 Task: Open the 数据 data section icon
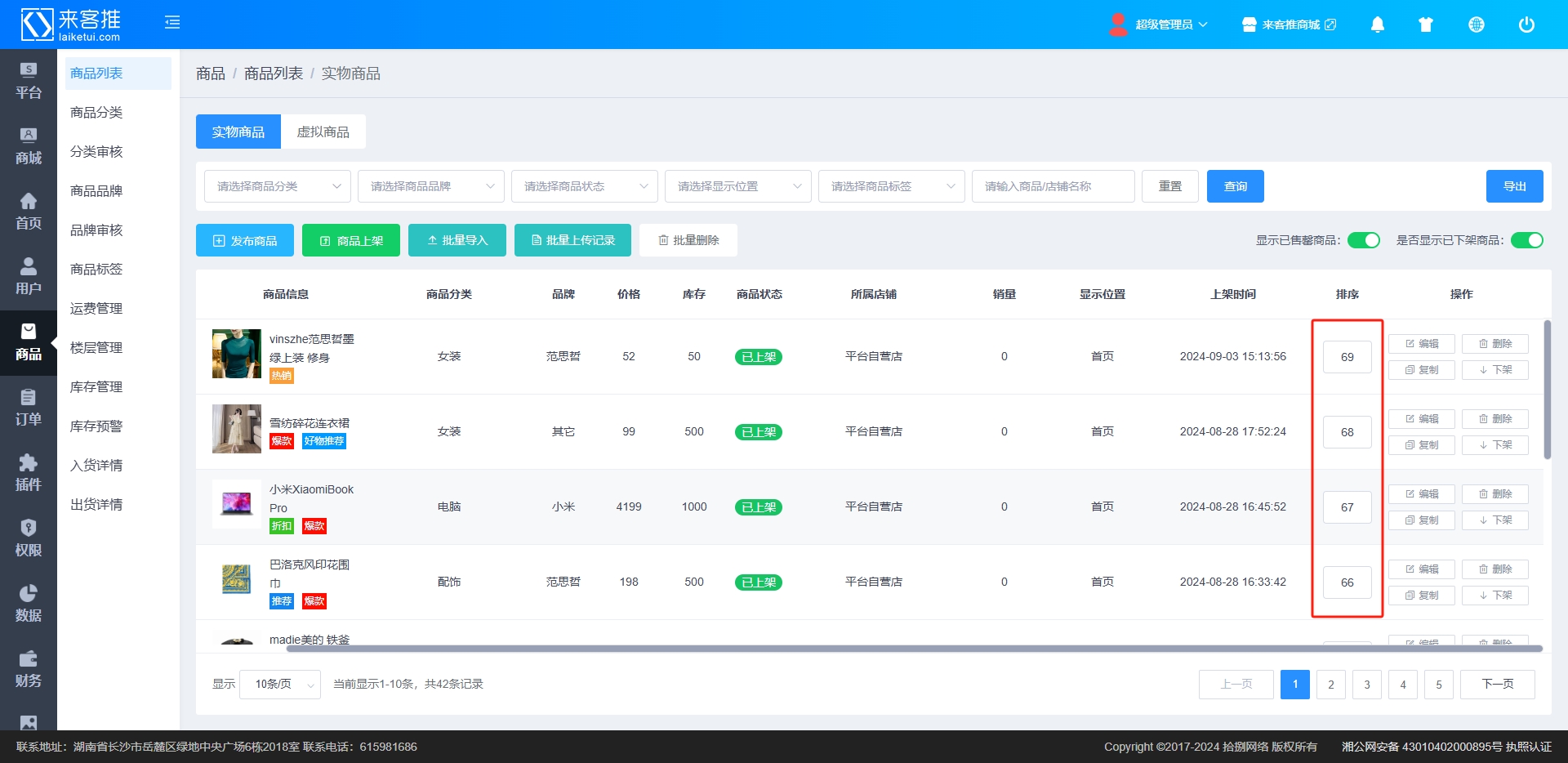point(29,604)
